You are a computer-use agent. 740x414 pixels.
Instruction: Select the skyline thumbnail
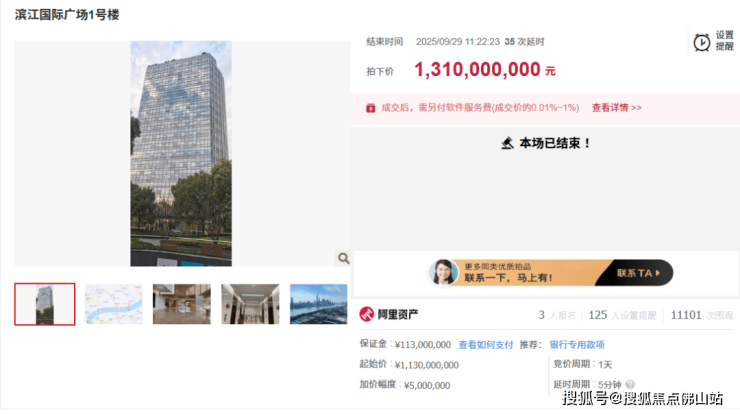pos(318,304)
